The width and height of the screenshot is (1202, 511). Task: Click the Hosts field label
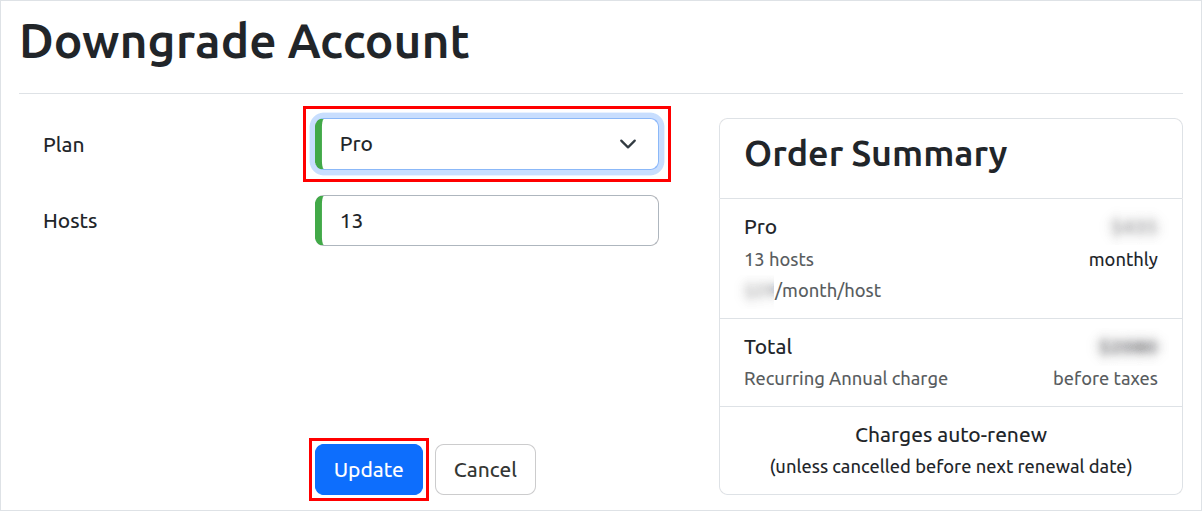(70, 221)
